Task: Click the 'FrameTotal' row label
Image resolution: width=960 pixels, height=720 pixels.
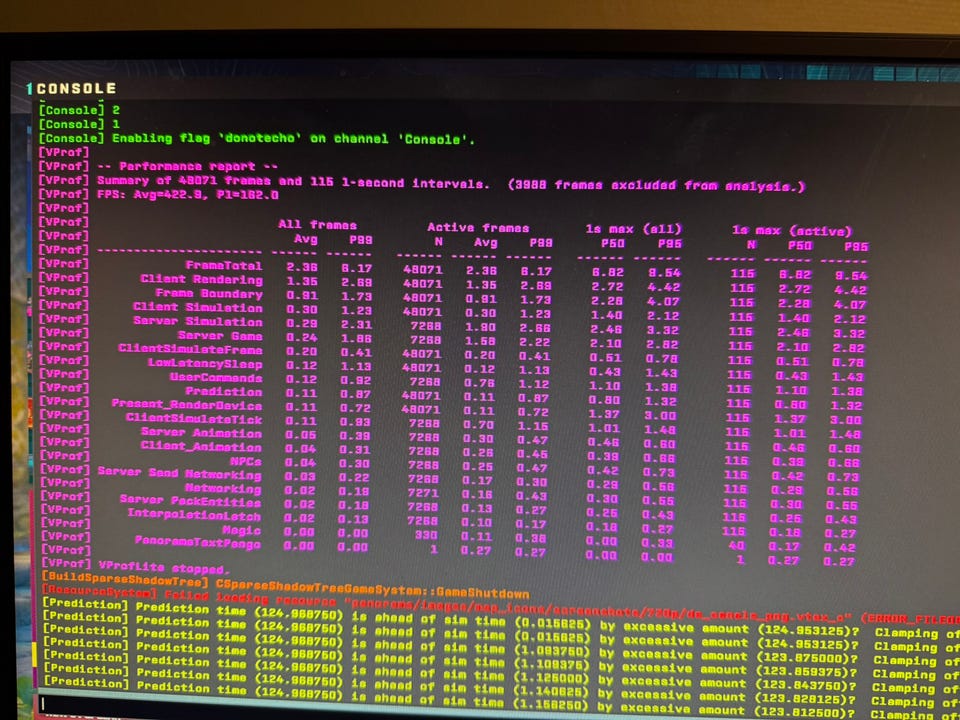Action: pos(224,265)
